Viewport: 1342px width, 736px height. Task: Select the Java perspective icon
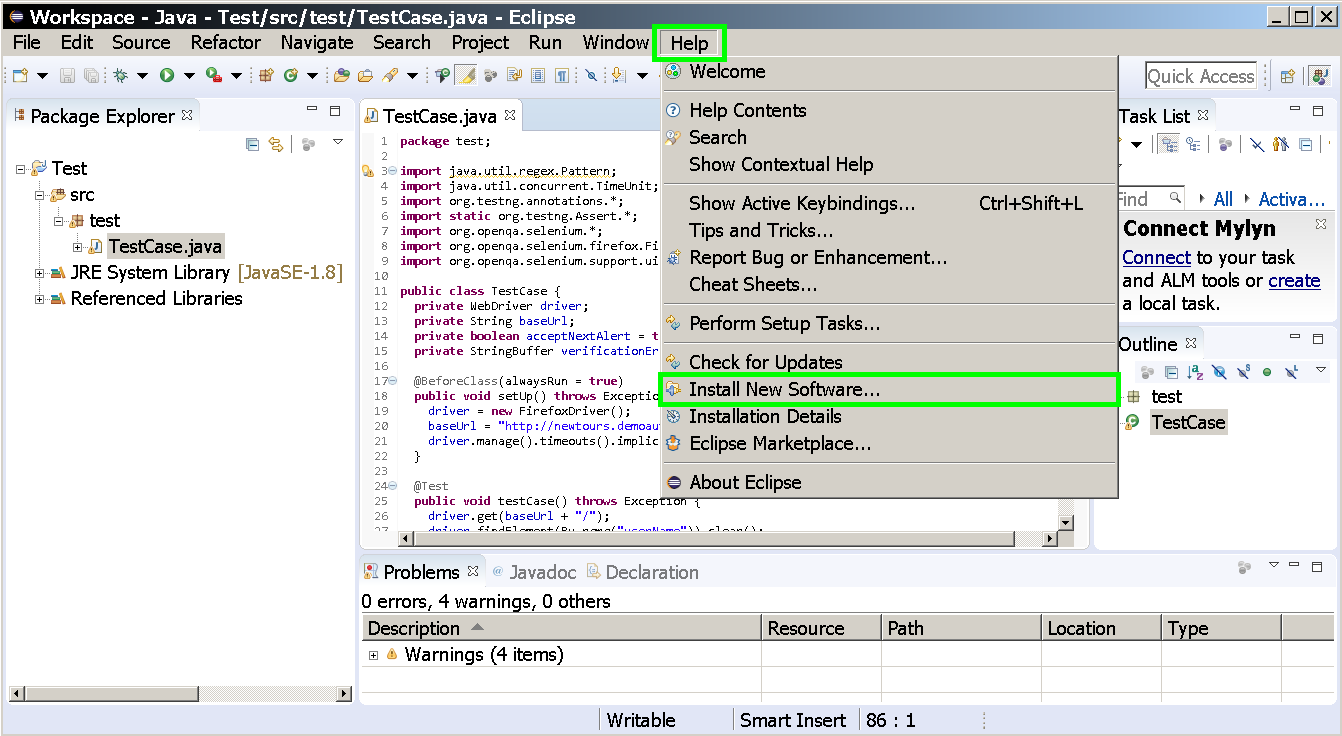pos(1321,76)
